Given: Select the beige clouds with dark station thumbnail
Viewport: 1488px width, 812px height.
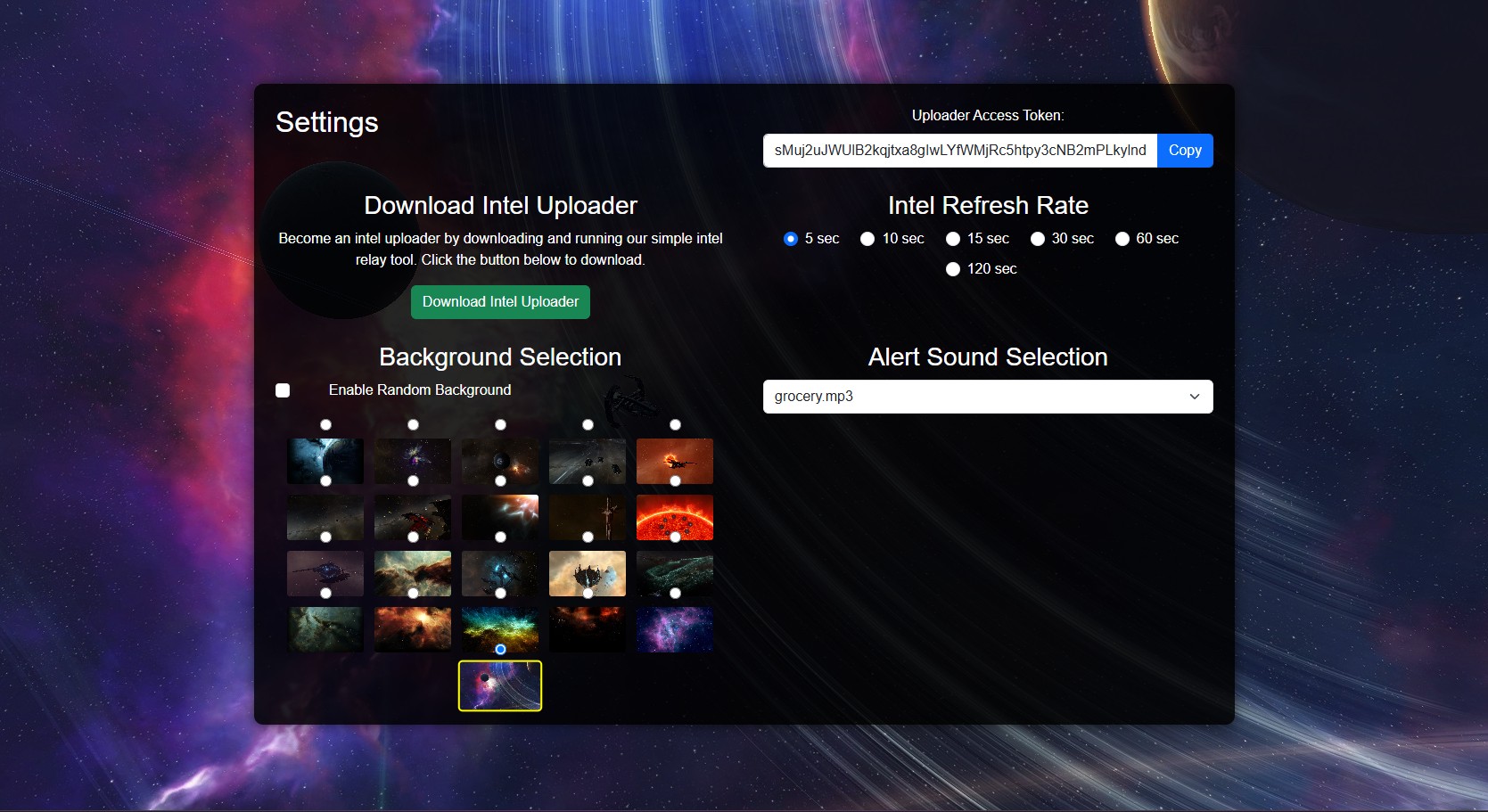Looking at the screenshot, I should [x=588, y=573].
